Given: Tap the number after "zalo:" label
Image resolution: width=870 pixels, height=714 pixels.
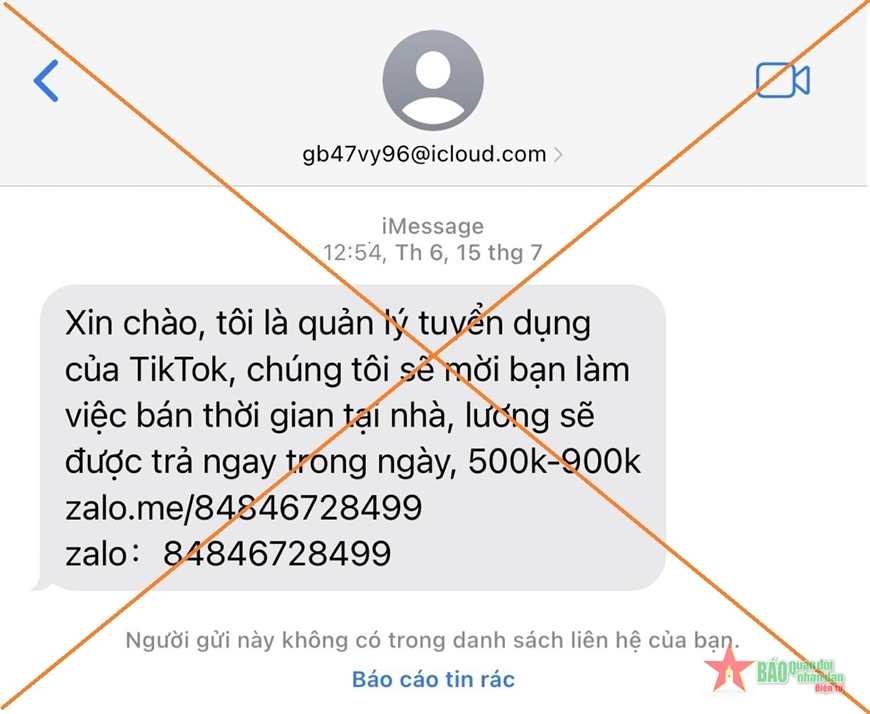Looking at the screenshot, I should coord(277,553).
